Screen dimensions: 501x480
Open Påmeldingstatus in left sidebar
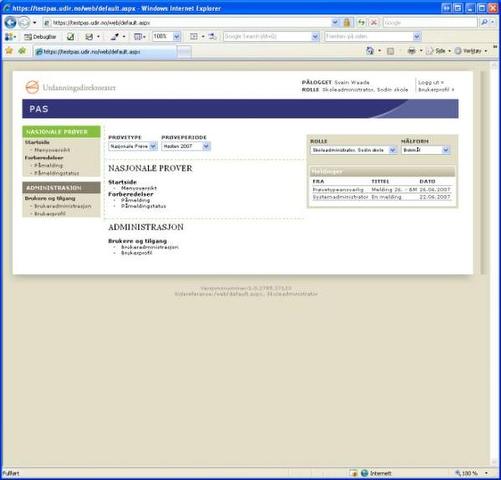pyautogui.click(x=57, y=173)
